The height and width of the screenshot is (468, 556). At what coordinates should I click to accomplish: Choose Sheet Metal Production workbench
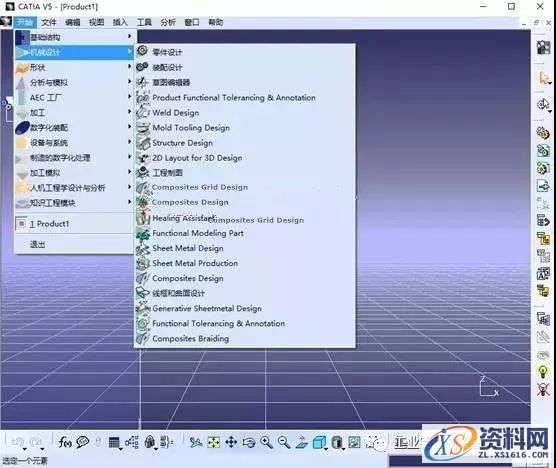(245, 263)
